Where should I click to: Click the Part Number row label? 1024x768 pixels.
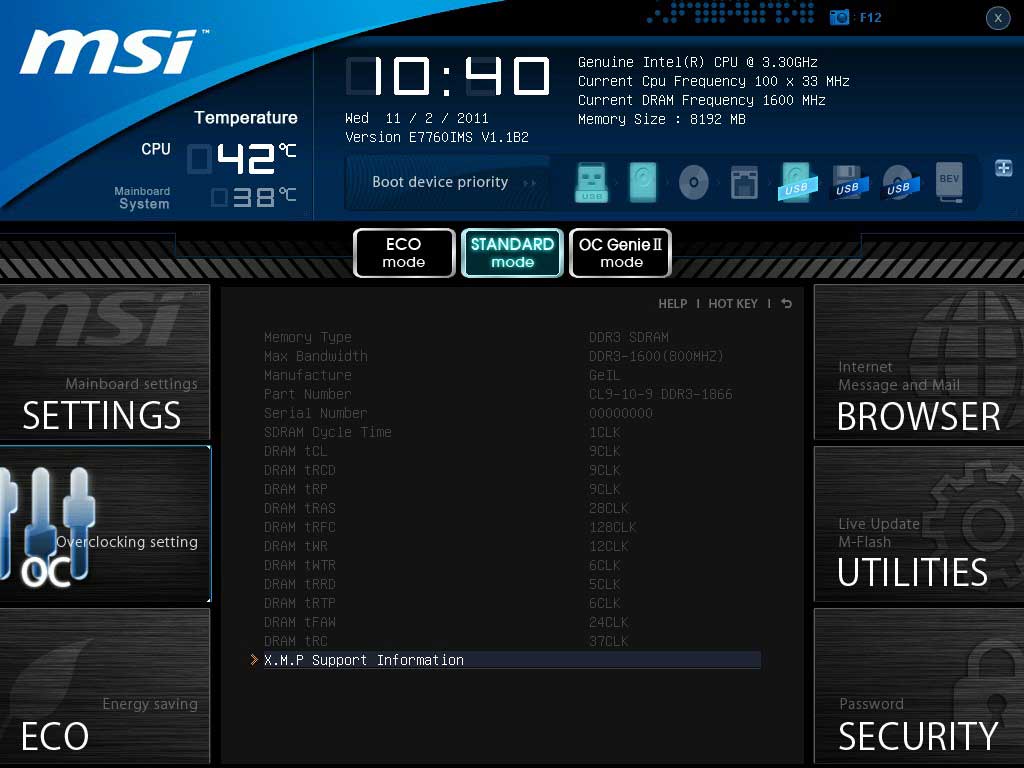pyautogui.click(x=308, y=394)
